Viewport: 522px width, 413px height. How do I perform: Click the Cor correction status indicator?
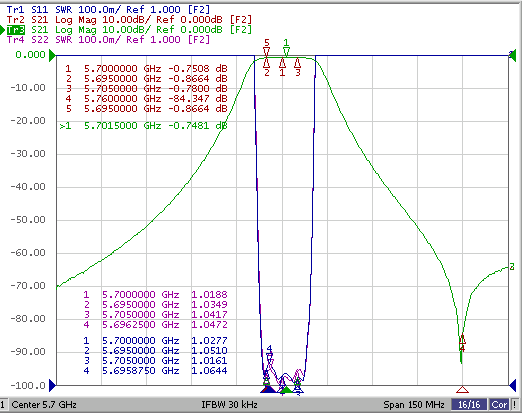[499, 405]
